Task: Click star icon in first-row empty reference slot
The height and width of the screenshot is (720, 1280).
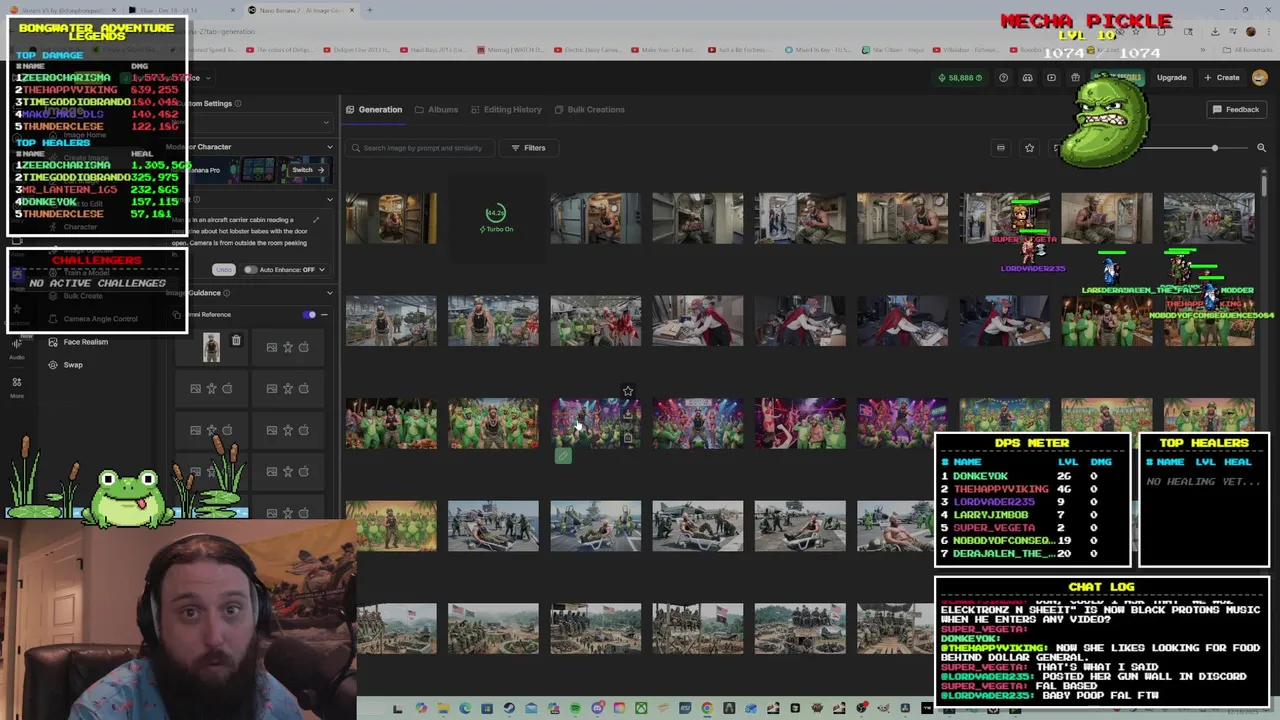Action: coord(288,348)
